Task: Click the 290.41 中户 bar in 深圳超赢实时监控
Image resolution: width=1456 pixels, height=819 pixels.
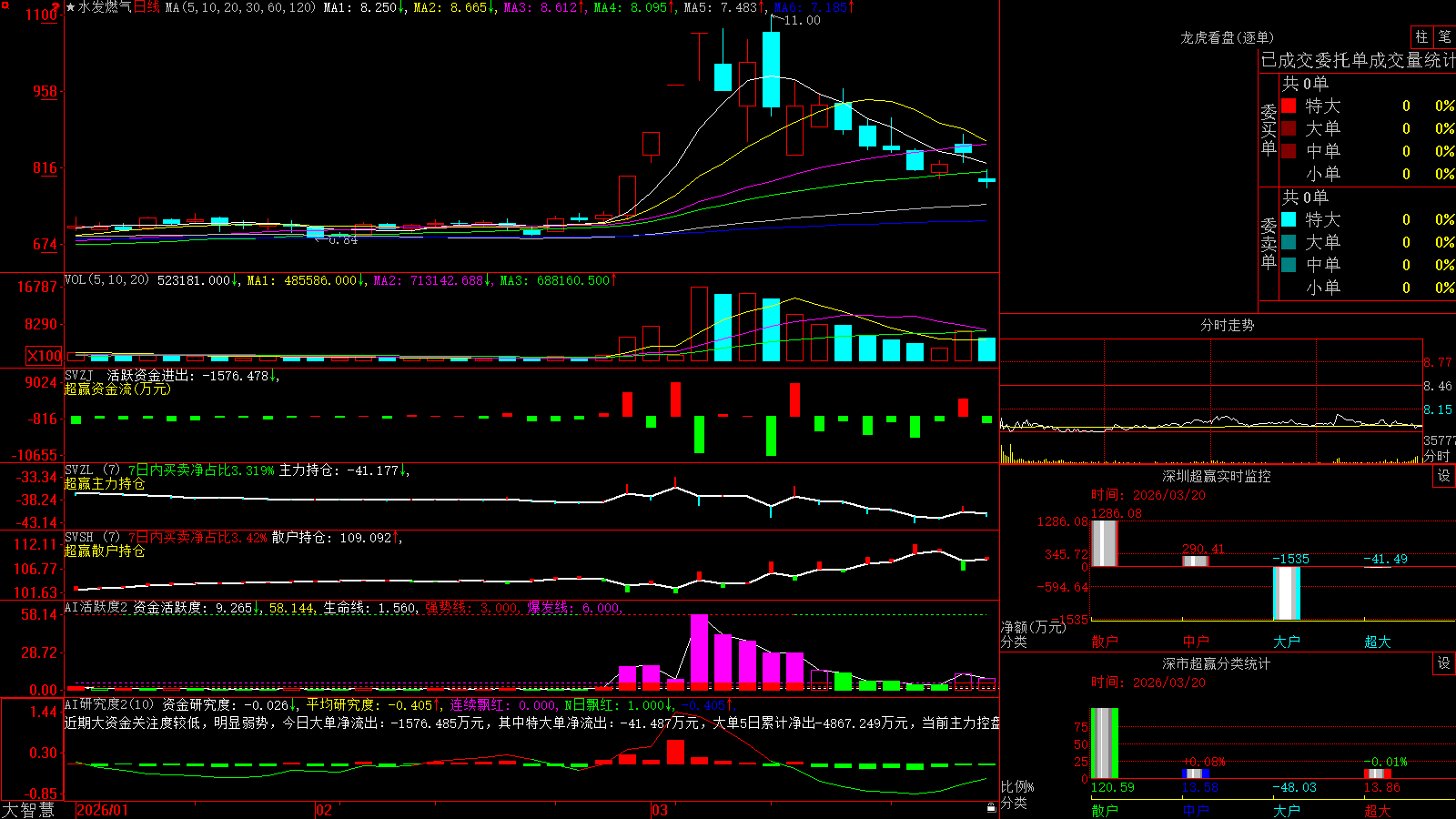Action: point(1196,561)
